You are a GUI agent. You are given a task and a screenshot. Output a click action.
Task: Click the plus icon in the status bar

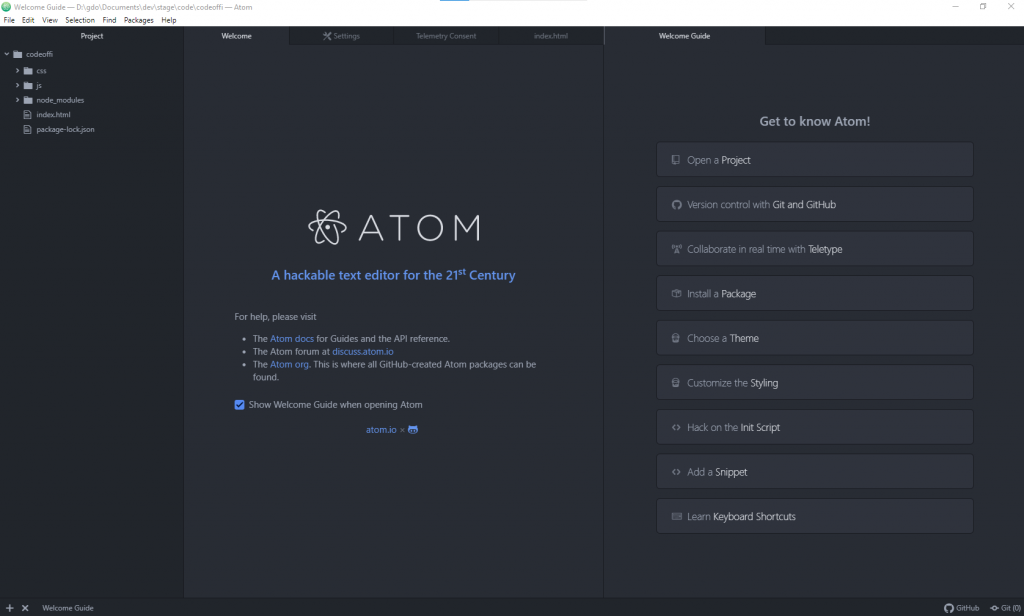pyautogui.click(x=9, y=608)
